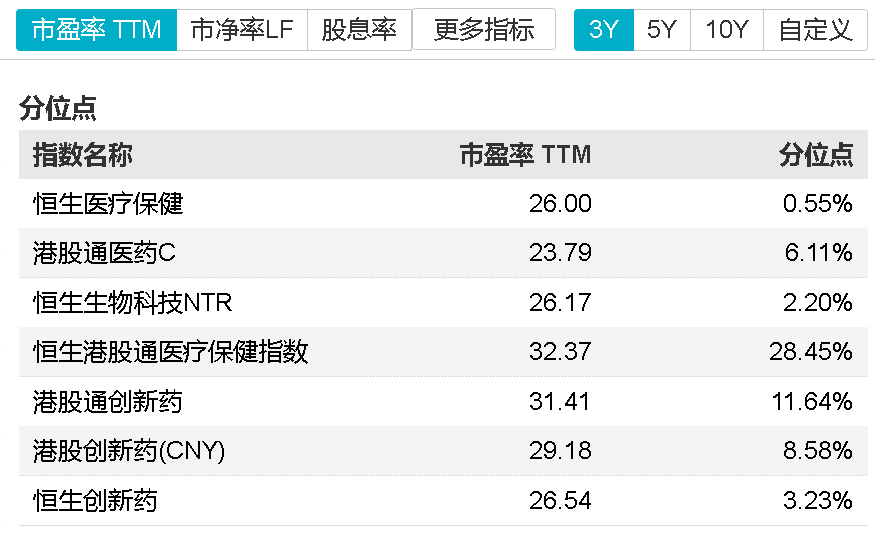875x543 pixels.
Task: Open the 恒生生物科技NTR index row
Action: point(443,302)
